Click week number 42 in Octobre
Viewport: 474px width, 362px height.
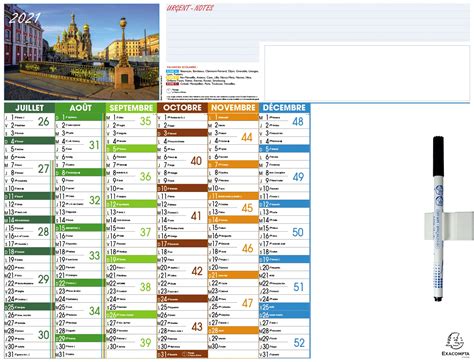[x=197, y=271]
